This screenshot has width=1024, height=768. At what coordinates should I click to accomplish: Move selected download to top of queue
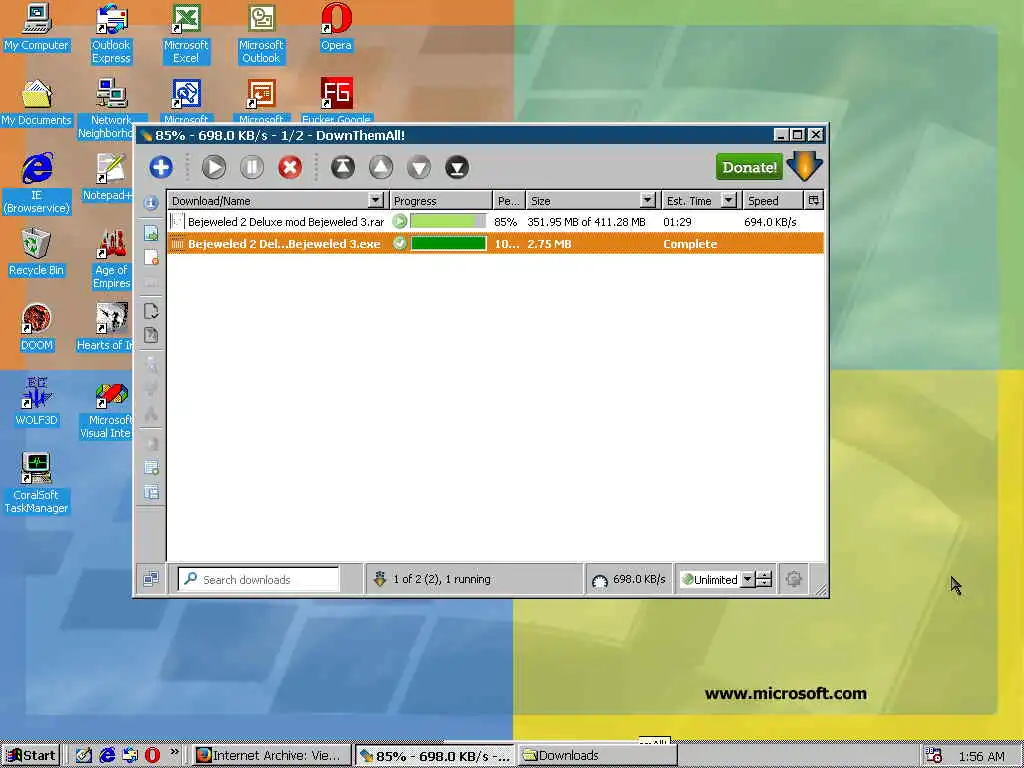[x=343, y=167]
